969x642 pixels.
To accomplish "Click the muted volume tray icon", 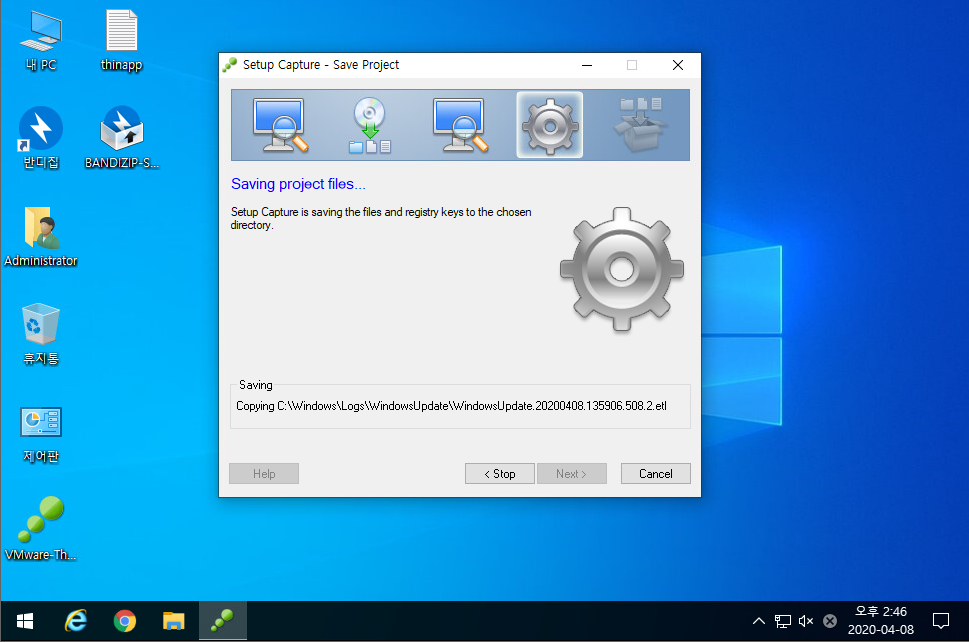I will (x=806, y=621).
